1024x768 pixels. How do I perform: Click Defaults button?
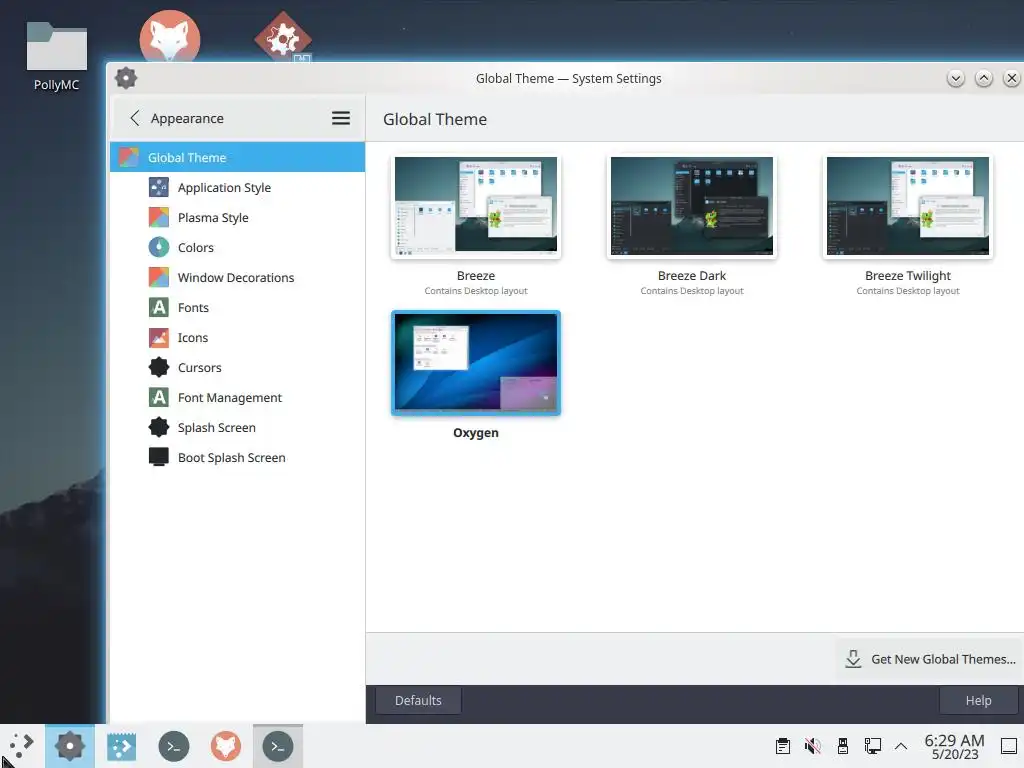pos(418,701)
